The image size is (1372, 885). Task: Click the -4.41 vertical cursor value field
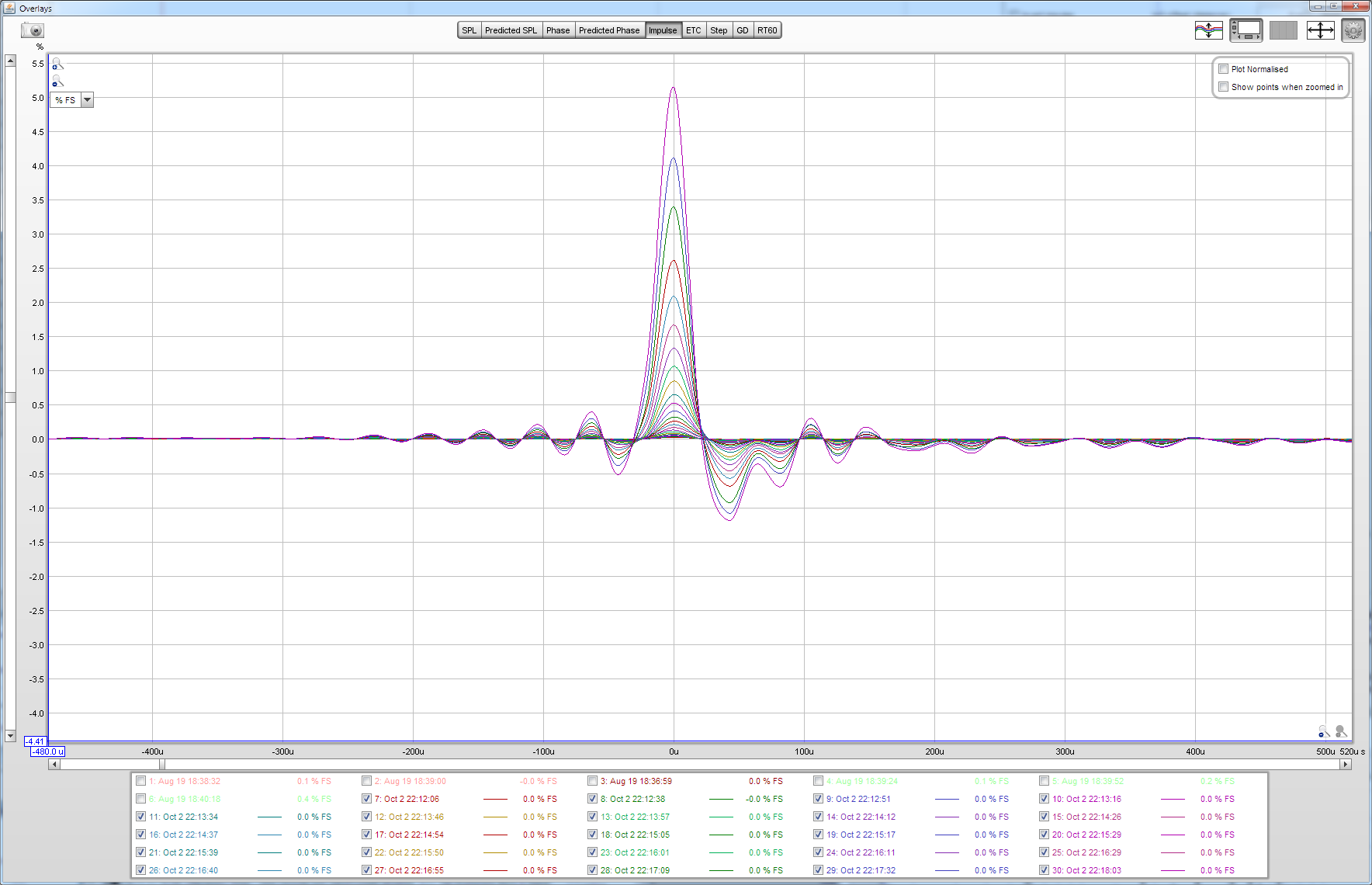click(x=36, y=741)
